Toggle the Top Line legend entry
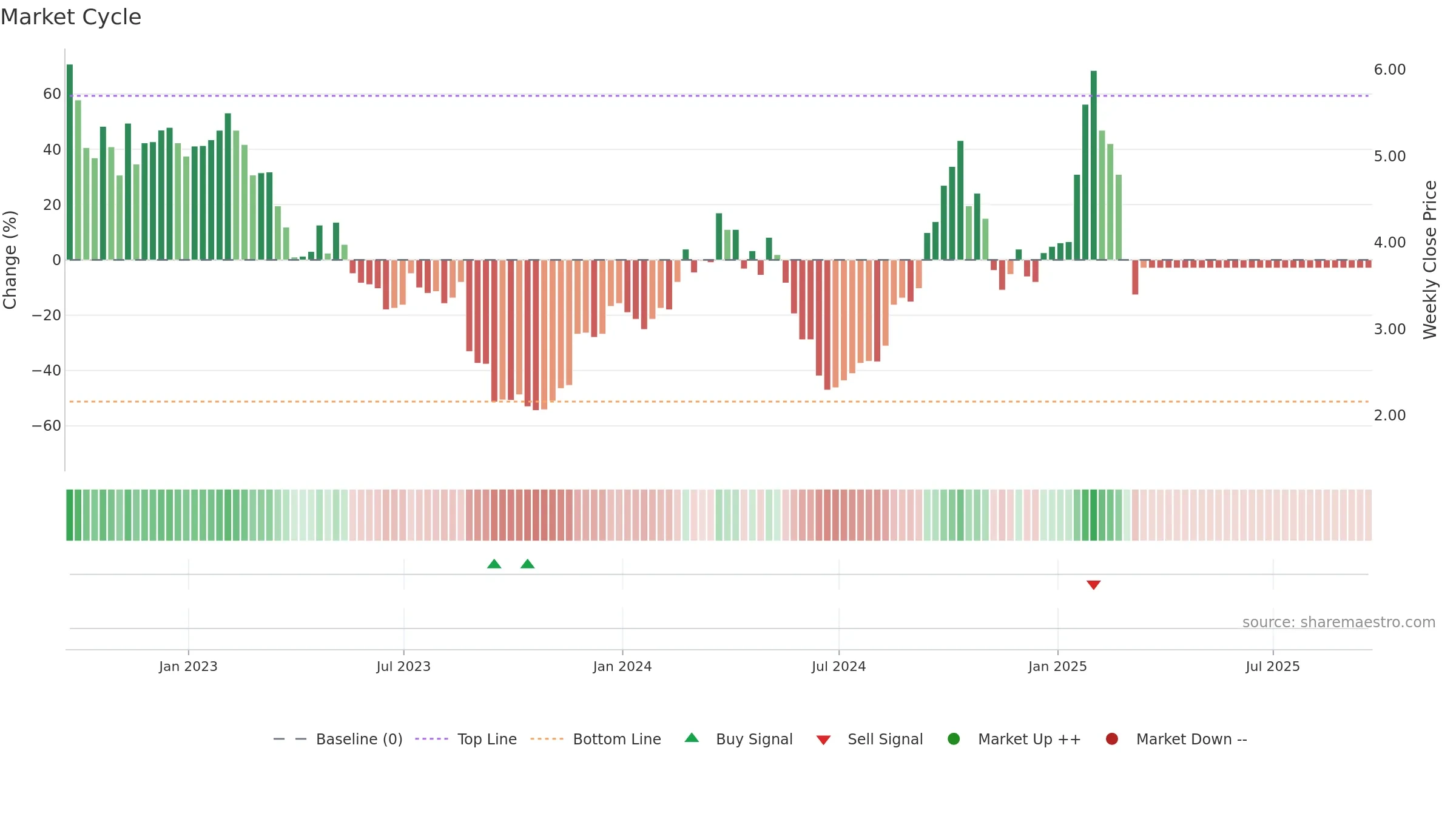Image resolution: width=1456 pixels, height=819 pixels. pyautogui.click(x=466, y=739)
